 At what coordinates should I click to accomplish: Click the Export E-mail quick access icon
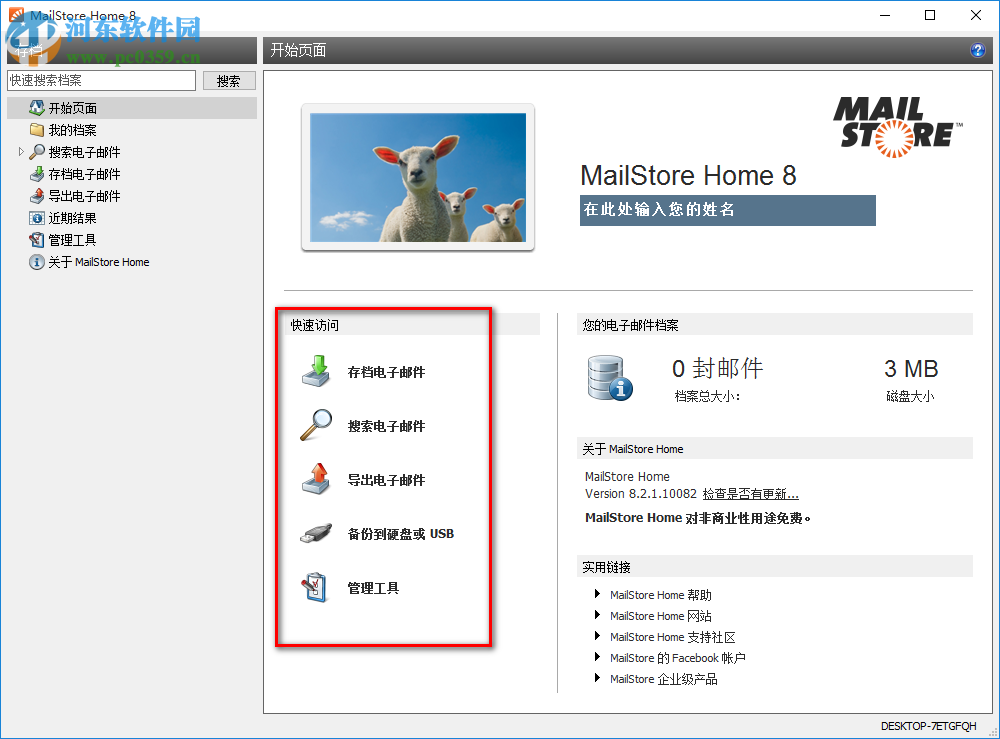[318, 479]
